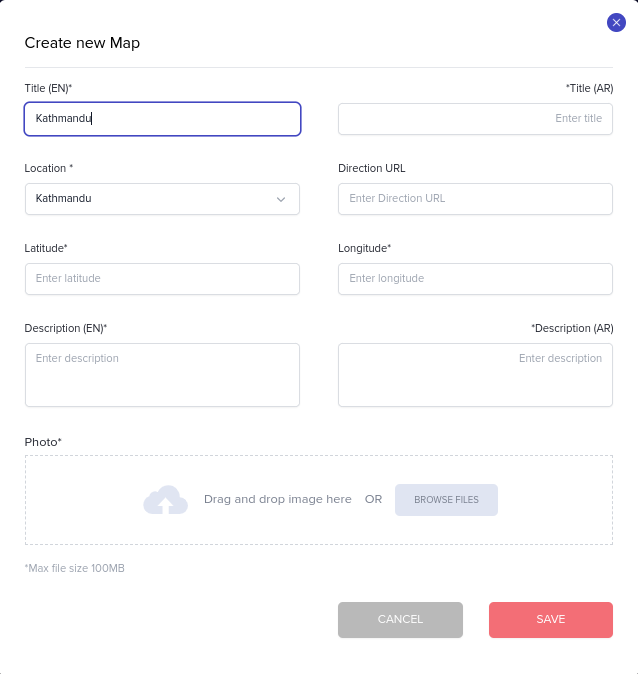Click the "OR" text in the photo drop zone
Screen dimensions: 638x674
(373, 499)
